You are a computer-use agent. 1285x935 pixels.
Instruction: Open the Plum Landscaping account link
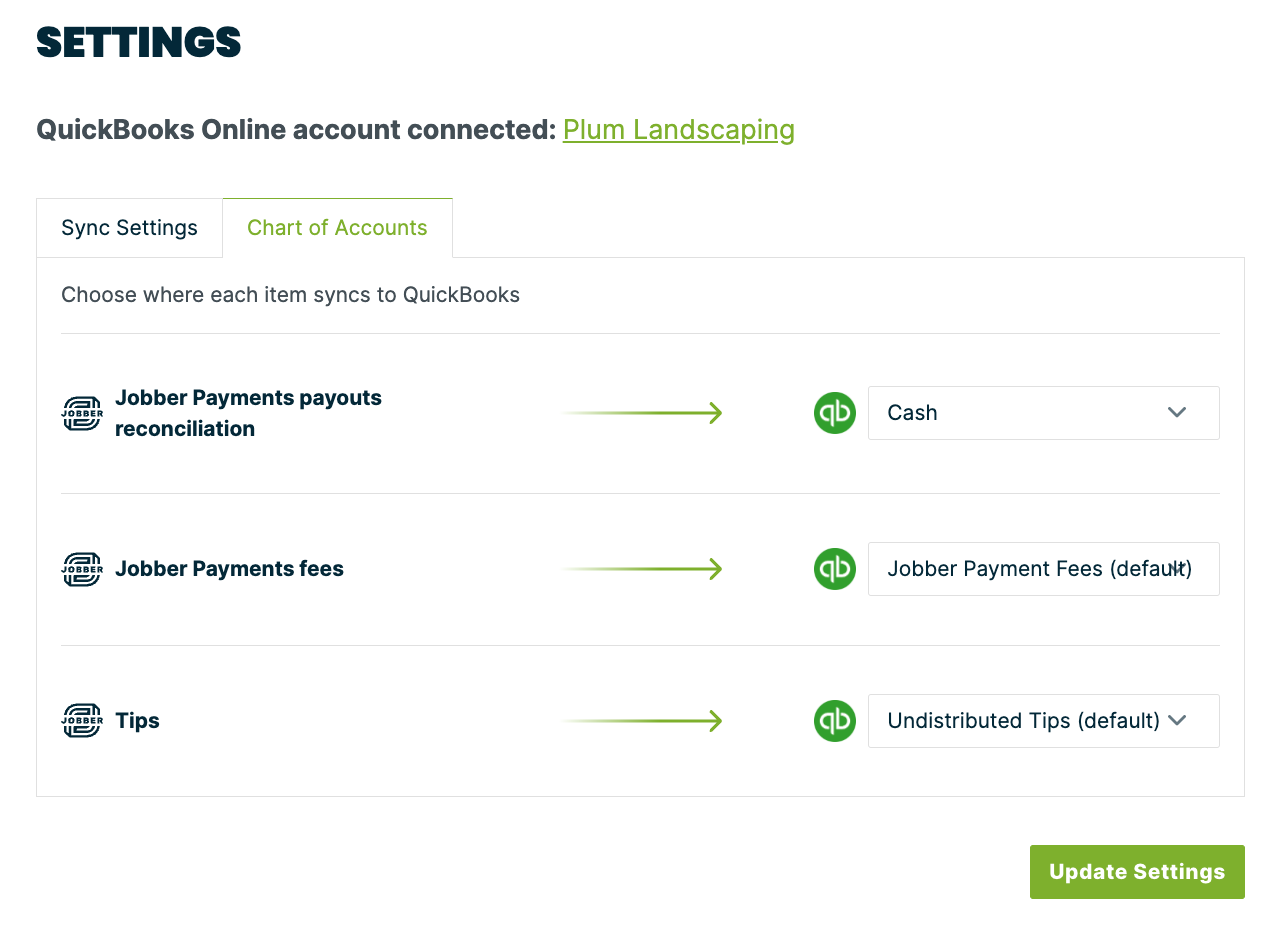(678, 130)
